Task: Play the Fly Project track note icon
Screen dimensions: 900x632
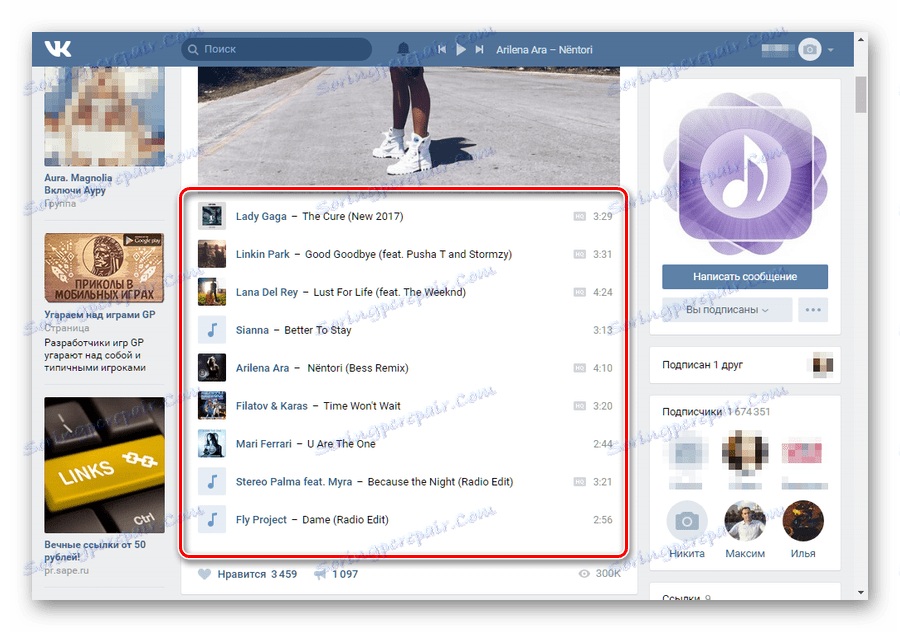Action: click(212, 519)
